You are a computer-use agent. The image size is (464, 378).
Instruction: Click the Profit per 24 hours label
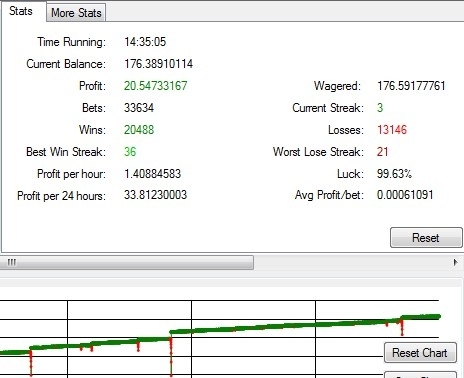(x=61, y=196)
